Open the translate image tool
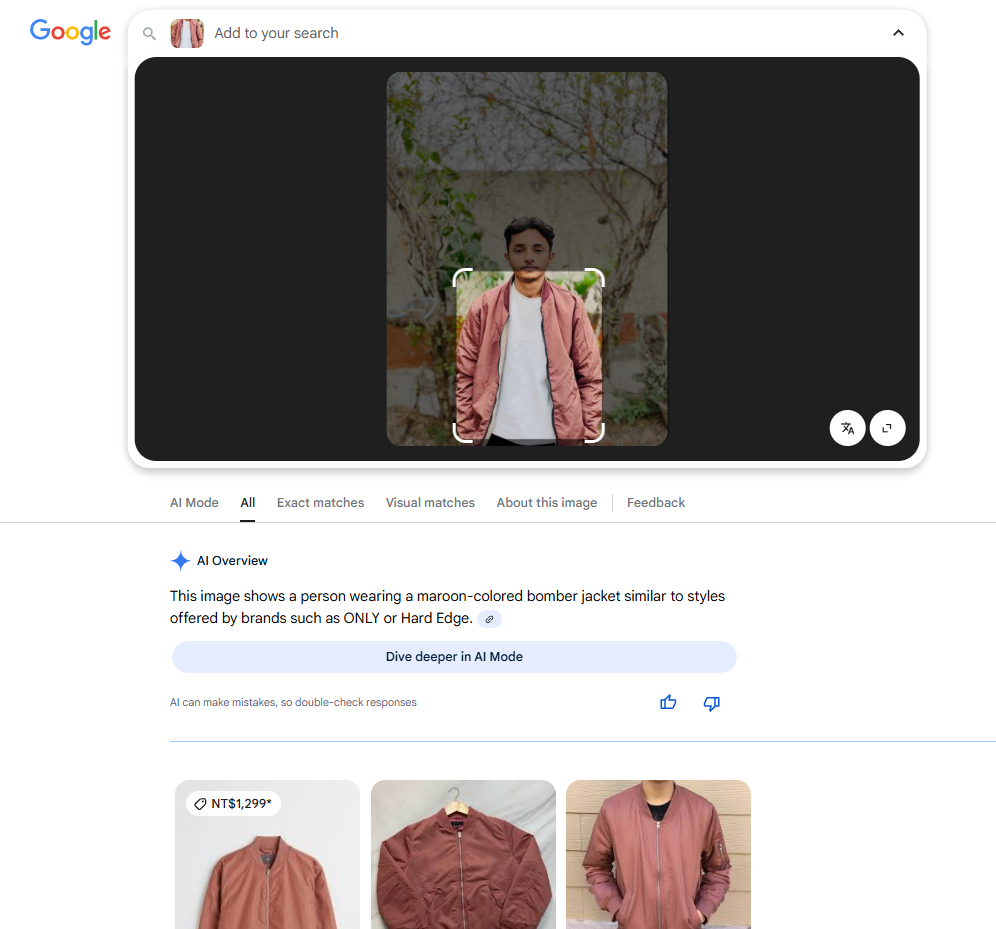The height and width of the screenshot is (929, 996). point(847,428)
